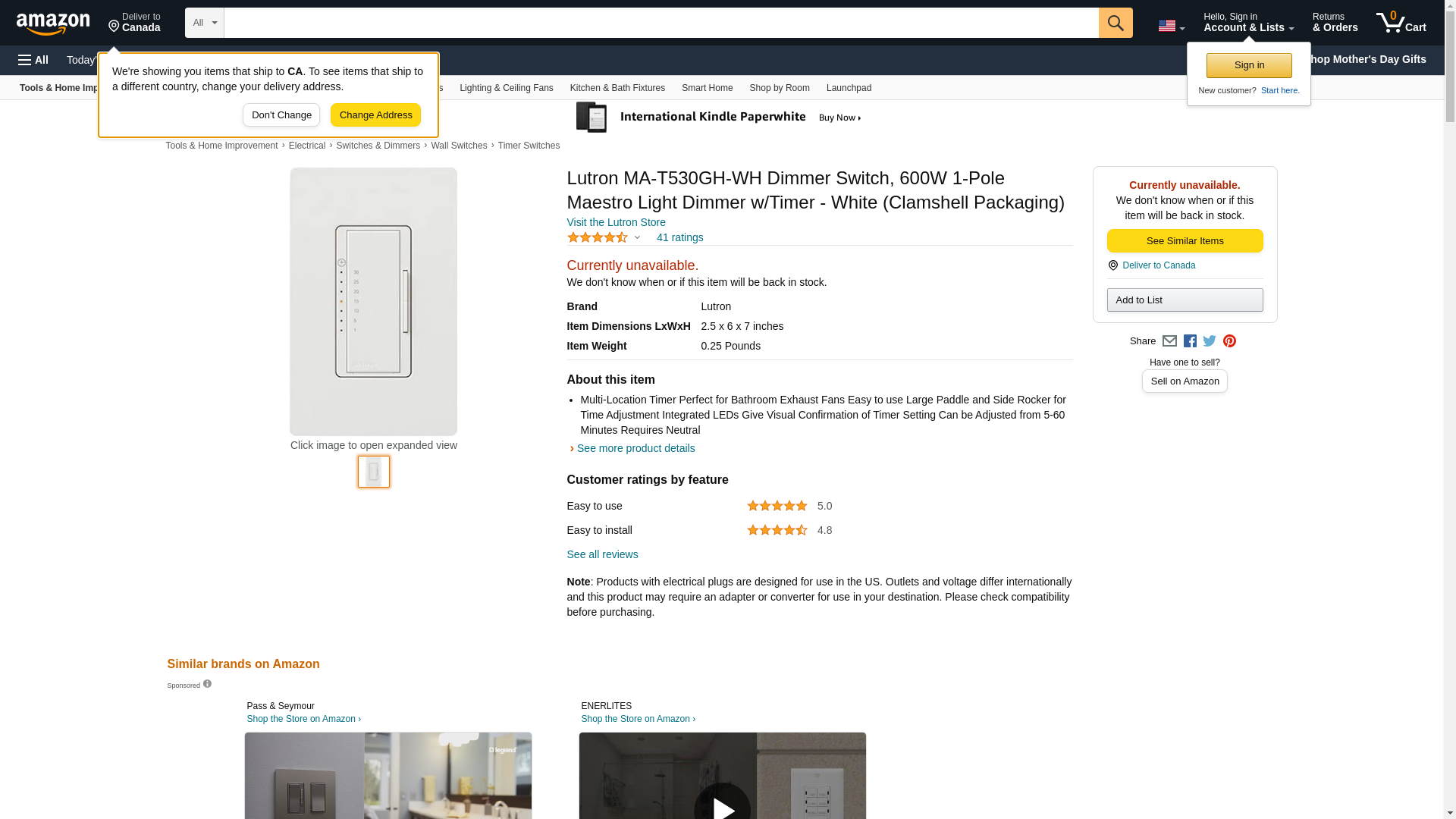Share the product on Pinterest
The image size is (1456, 819).
pos(1229,341)
